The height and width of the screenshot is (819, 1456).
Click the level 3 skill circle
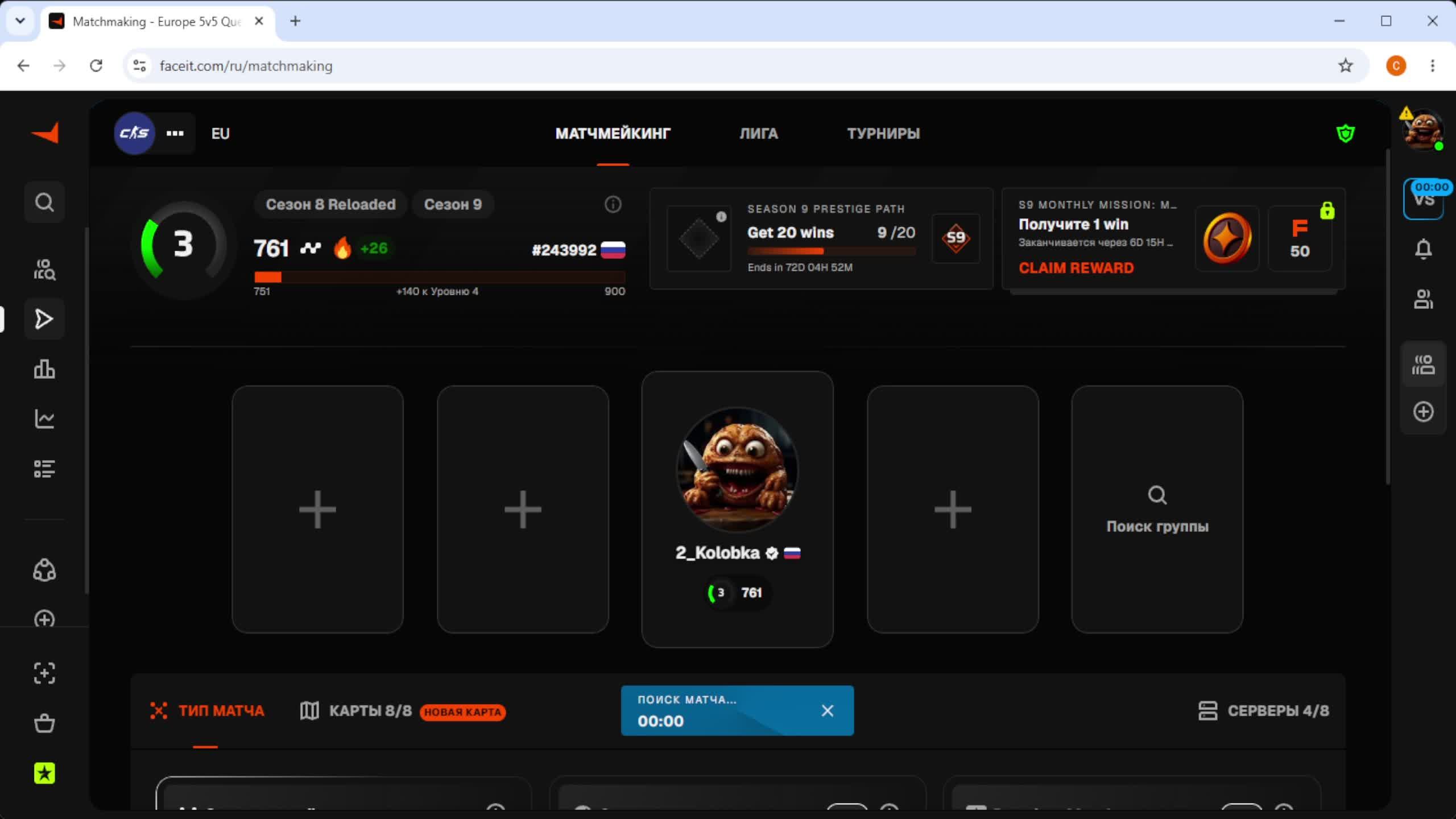click(x=183, y=245)
